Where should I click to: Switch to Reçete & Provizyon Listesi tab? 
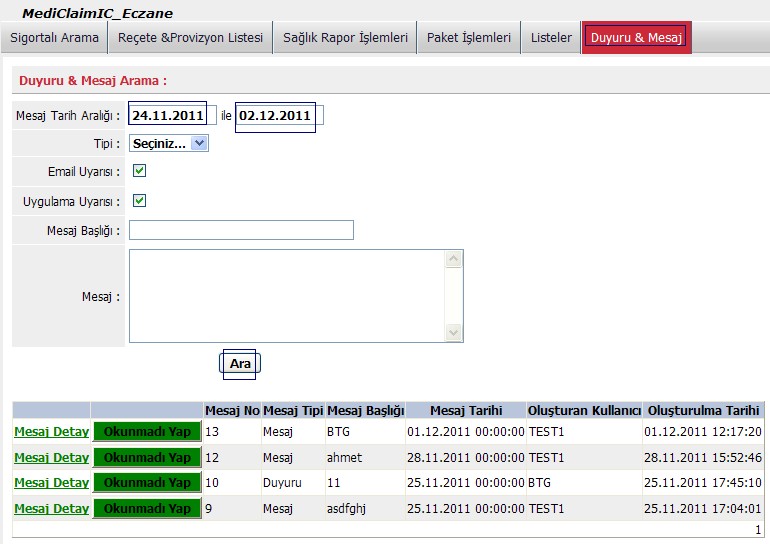point(190,38)
